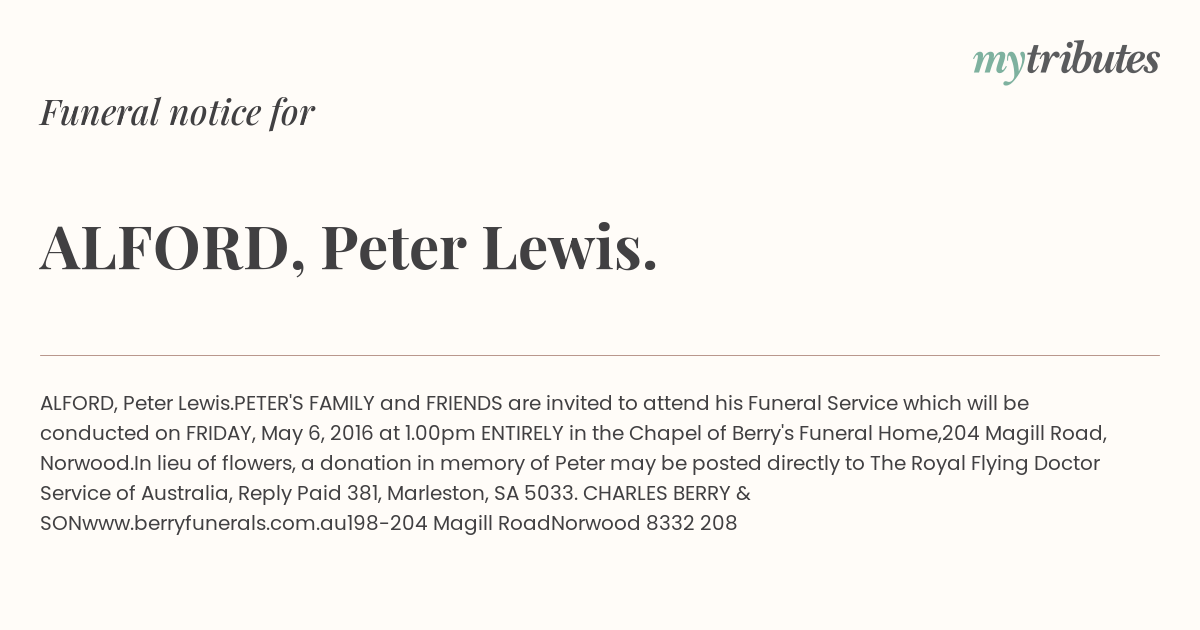This screenshot has width=1200, height=630.
Task: Click the horizontal divider line
Action: (600, 355)
